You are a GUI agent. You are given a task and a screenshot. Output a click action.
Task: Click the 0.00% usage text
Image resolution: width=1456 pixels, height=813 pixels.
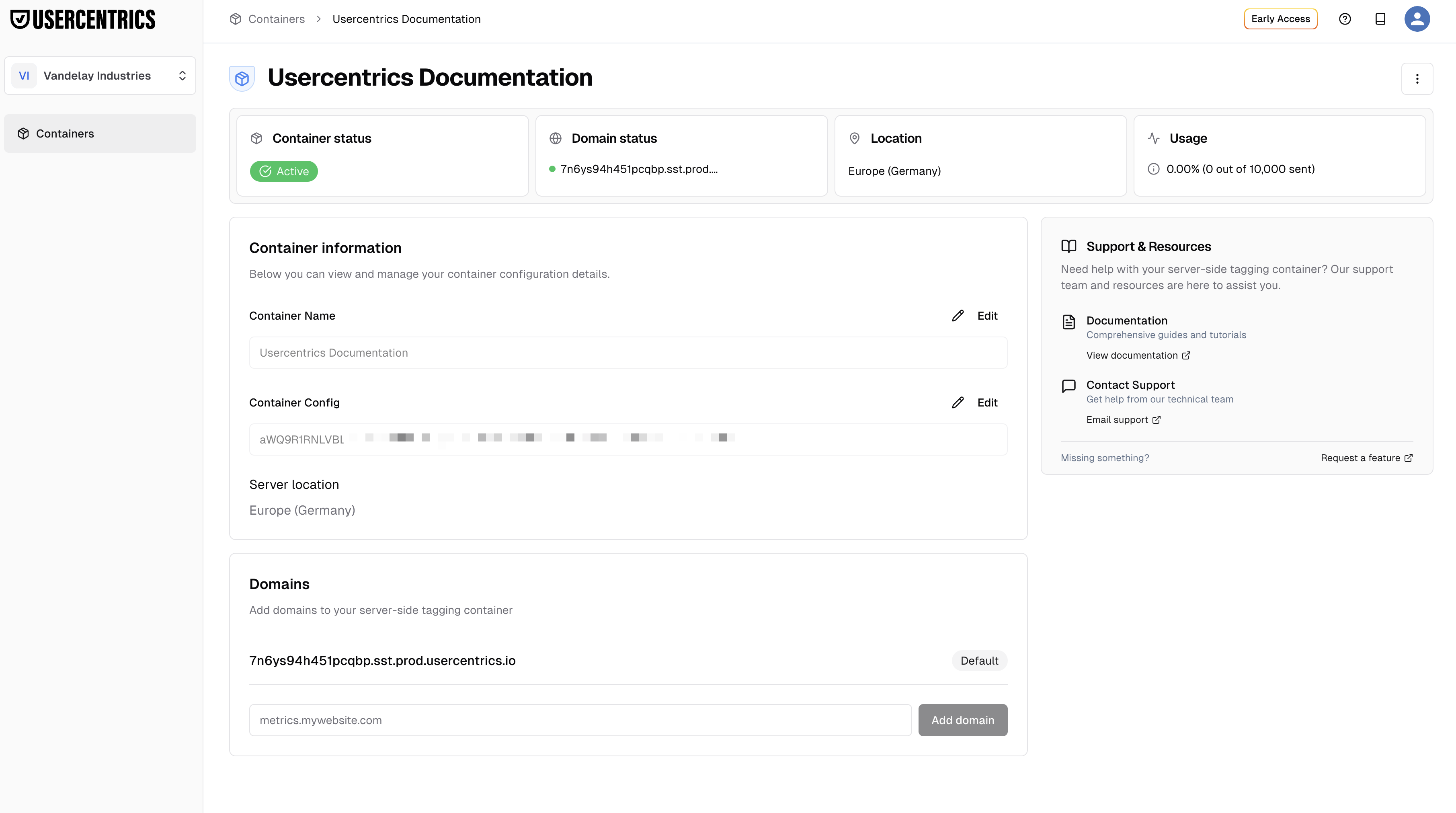[x=1240, y=169]
